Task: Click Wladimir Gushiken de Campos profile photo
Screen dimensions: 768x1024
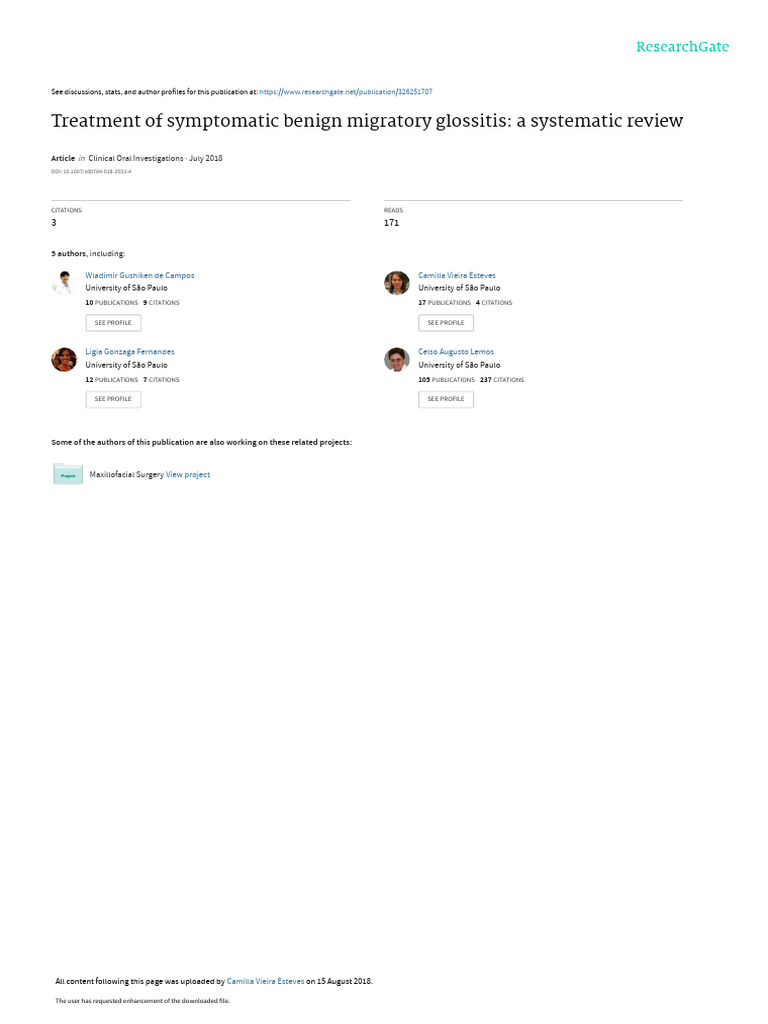Action: point(64,283)
